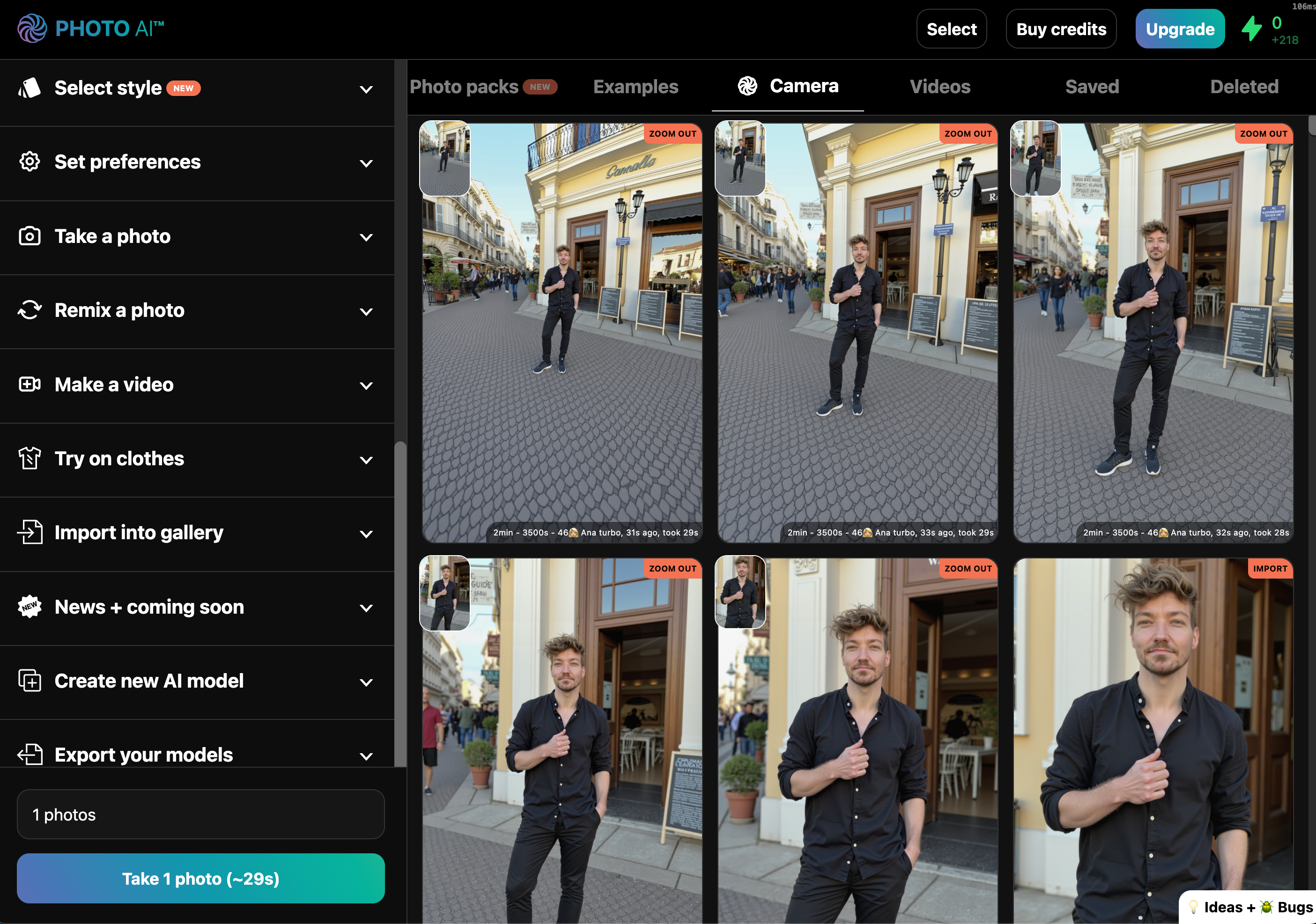Click the Photo AI swirl logo
Screen dimensions: 1316x924
[x=31, y=28]
